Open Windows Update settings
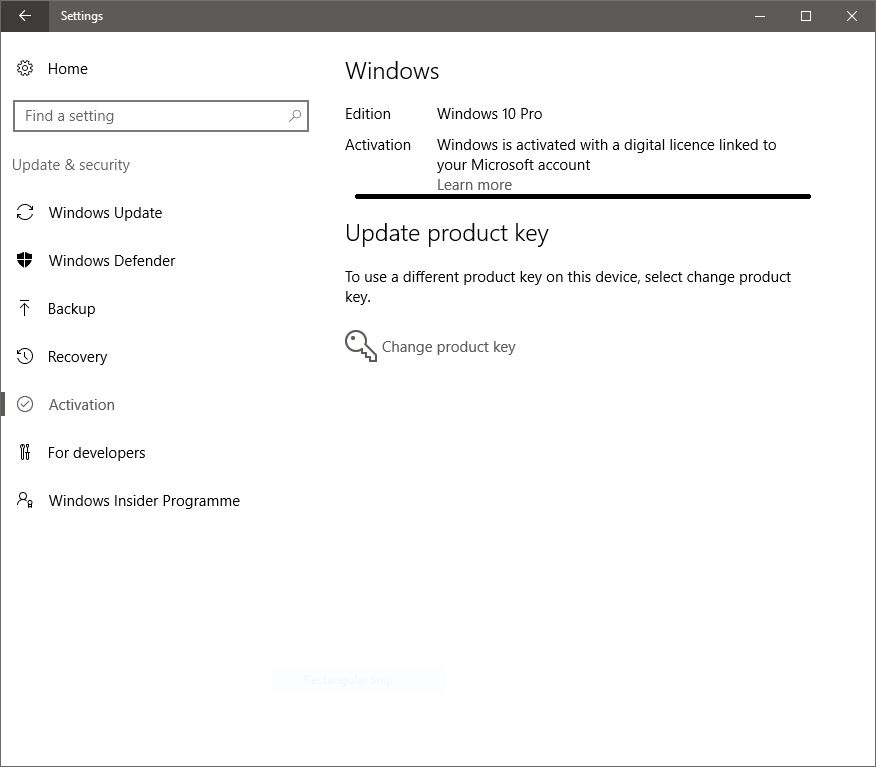876x767 pixels. click(105, 213)
